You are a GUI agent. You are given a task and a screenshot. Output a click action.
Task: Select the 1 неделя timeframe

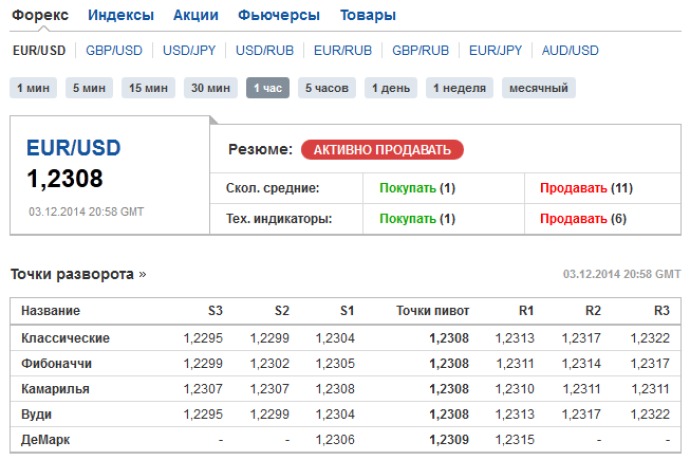pos(459,88)
